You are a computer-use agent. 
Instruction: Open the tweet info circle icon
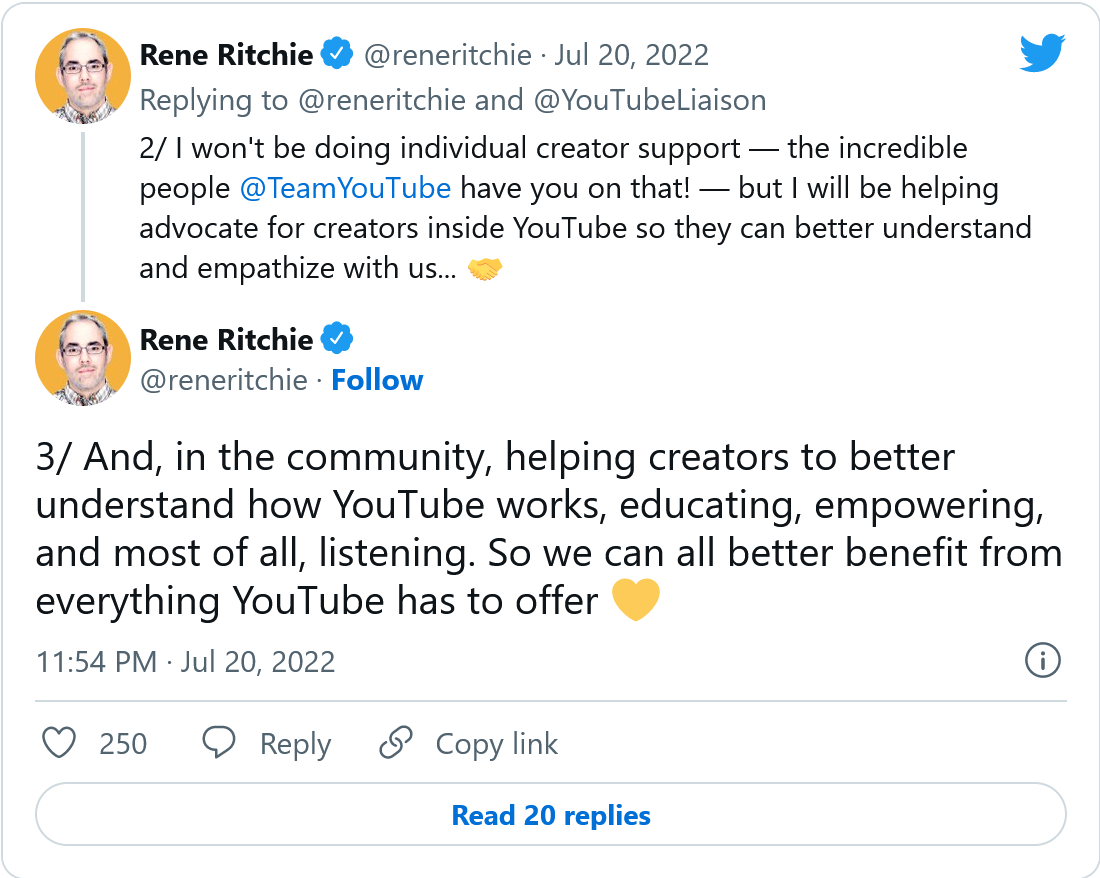tap(1043, 661)
